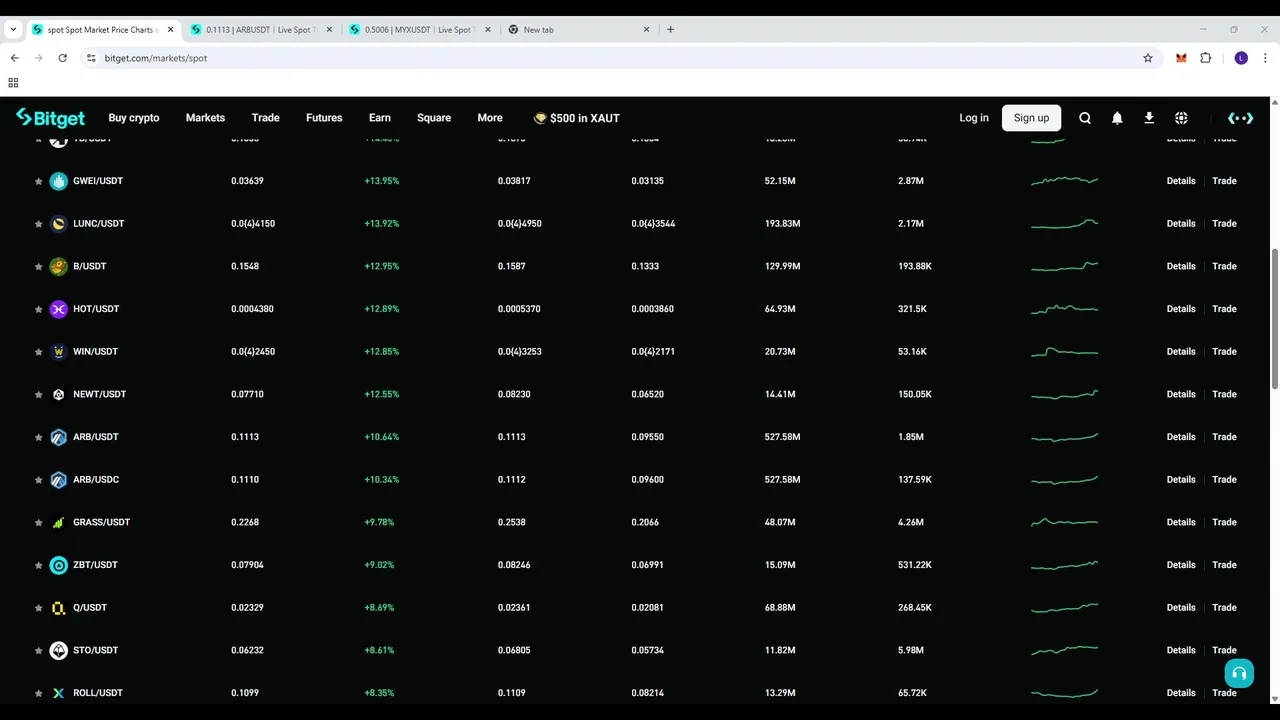Click the download app icon
Screen dimensions: 1280x720
pos(1149,118)
